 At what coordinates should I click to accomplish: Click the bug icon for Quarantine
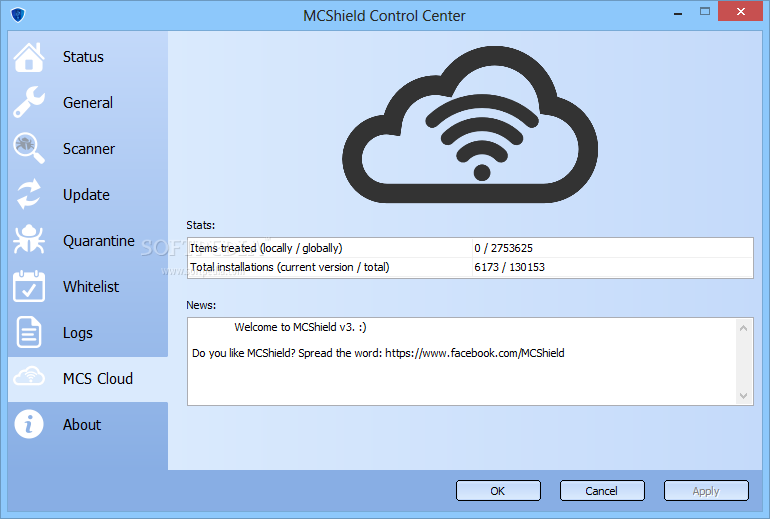(29, 240)
